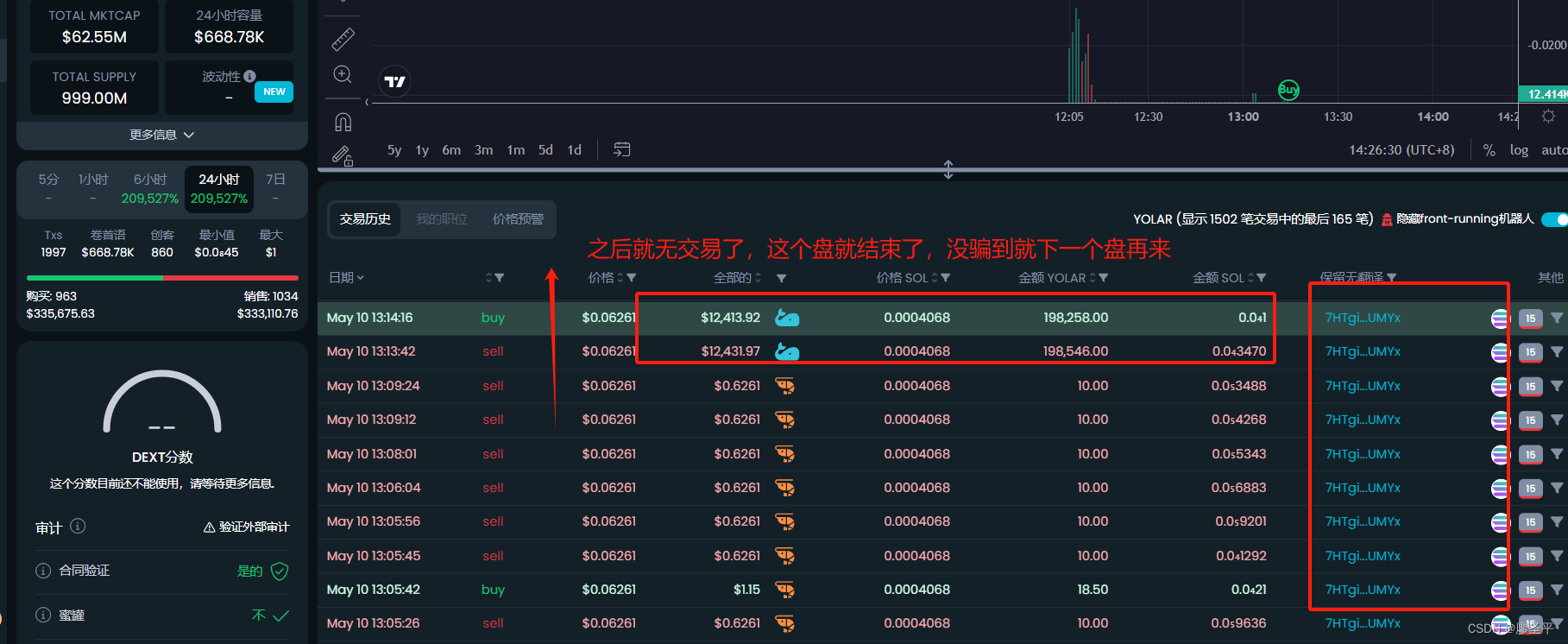The height and width of the screenshot is (644, 1568).
Task: Click the buy/sell ratio progress bar
Action: point(162,278)
